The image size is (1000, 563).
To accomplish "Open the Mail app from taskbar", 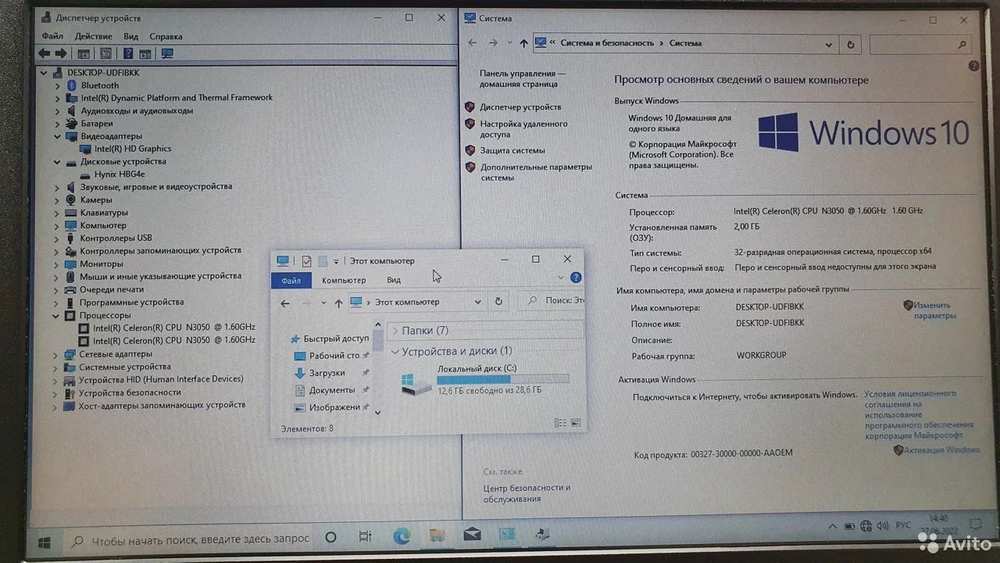I will [x=472, y=534].
